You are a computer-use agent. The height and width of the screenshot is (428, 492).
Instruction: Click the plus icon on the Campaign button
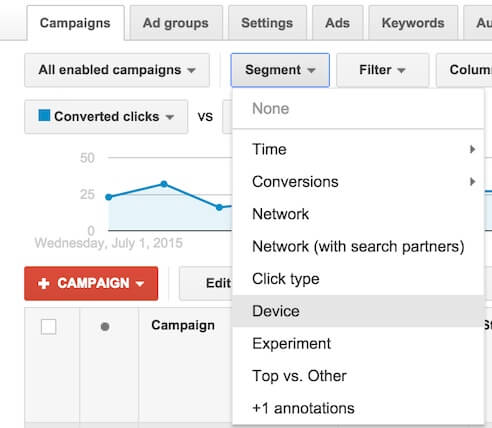44,284
